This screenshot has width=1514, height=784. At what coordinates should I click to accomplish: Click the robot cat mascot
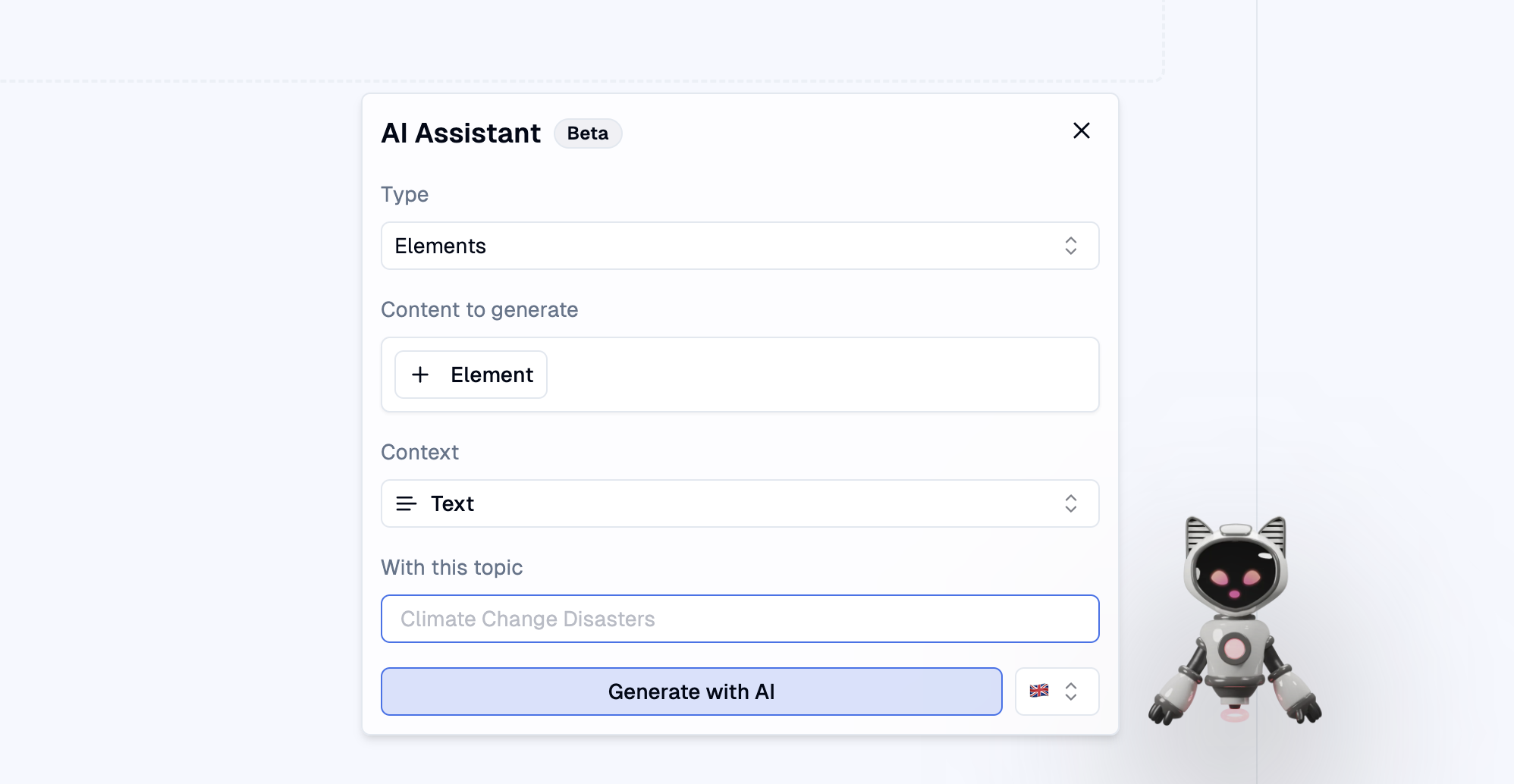click(1235, 619)
